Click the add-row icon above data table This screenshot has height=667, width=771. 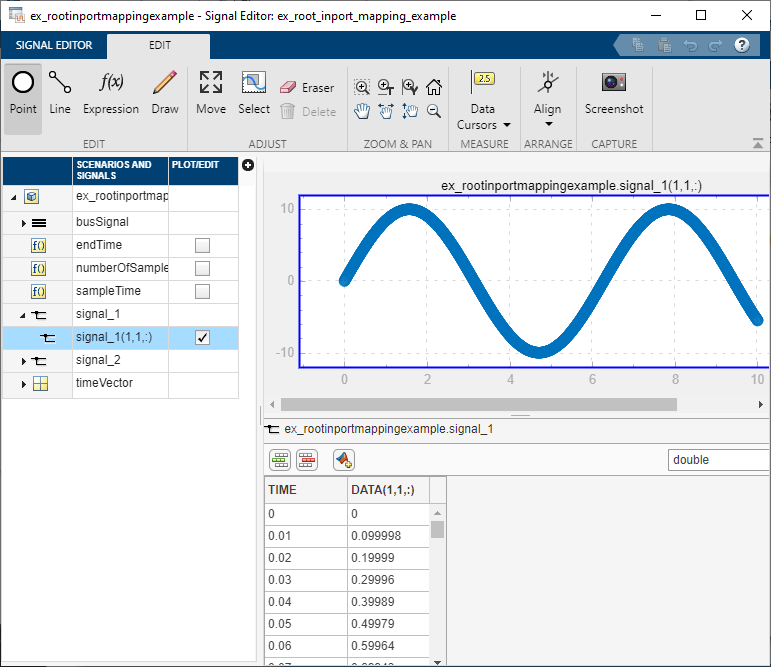(281, 460)
